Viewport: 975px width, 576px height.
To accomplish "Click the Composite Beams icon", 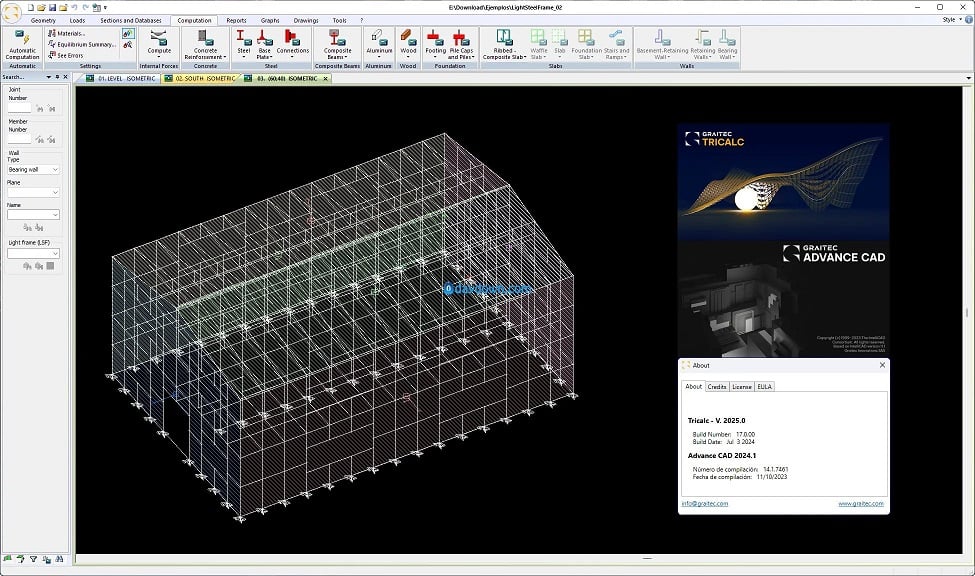I will 337,37.
